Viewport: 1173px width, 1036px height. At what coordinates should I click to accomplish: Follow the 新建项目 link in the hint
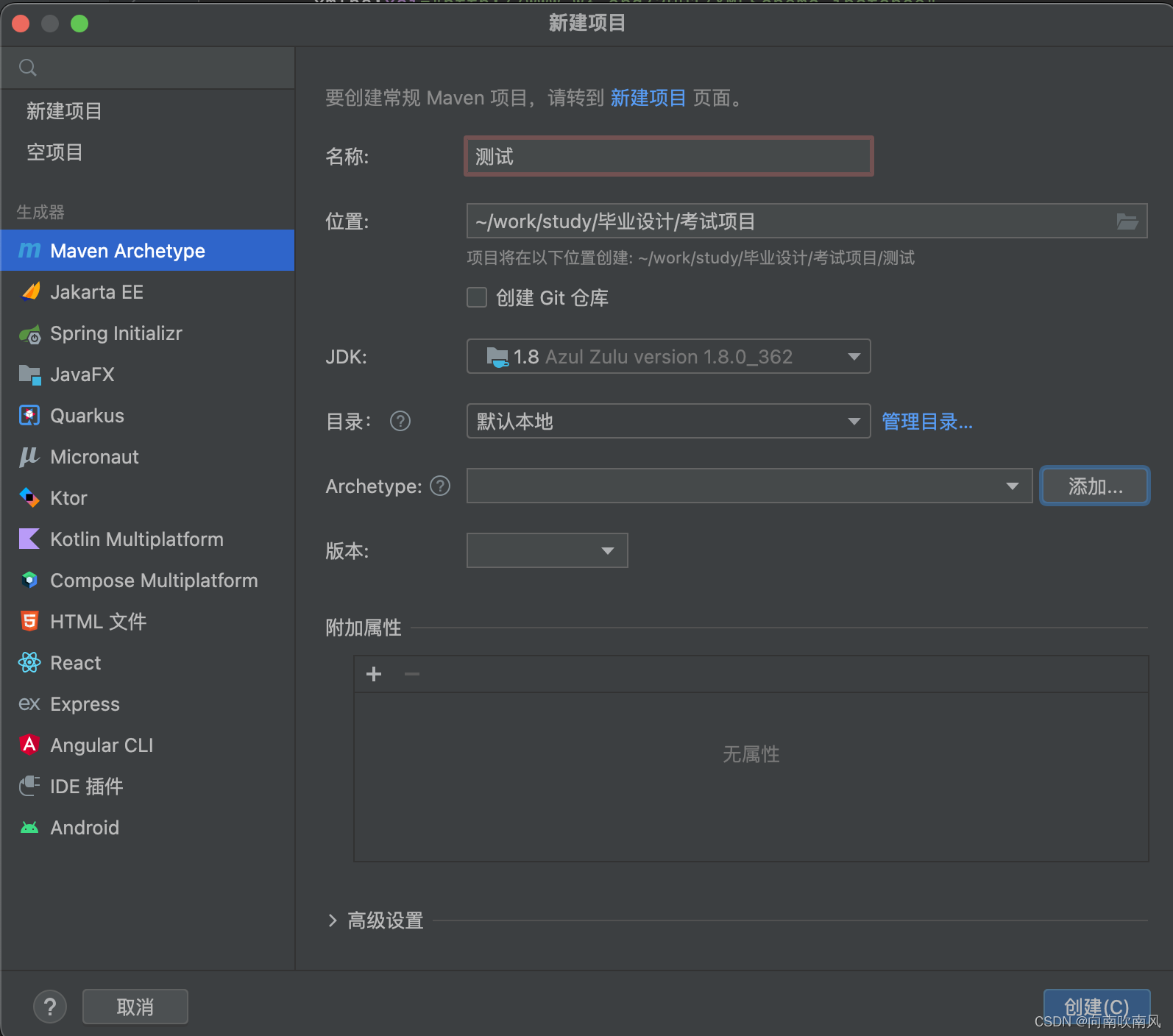(x=648, y=98)
